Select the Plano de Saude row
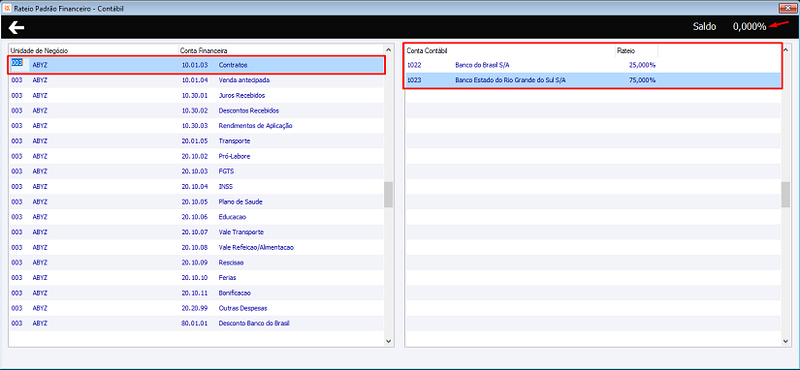Viewport: 800px width, 370px height. click(x=196, y=202)
